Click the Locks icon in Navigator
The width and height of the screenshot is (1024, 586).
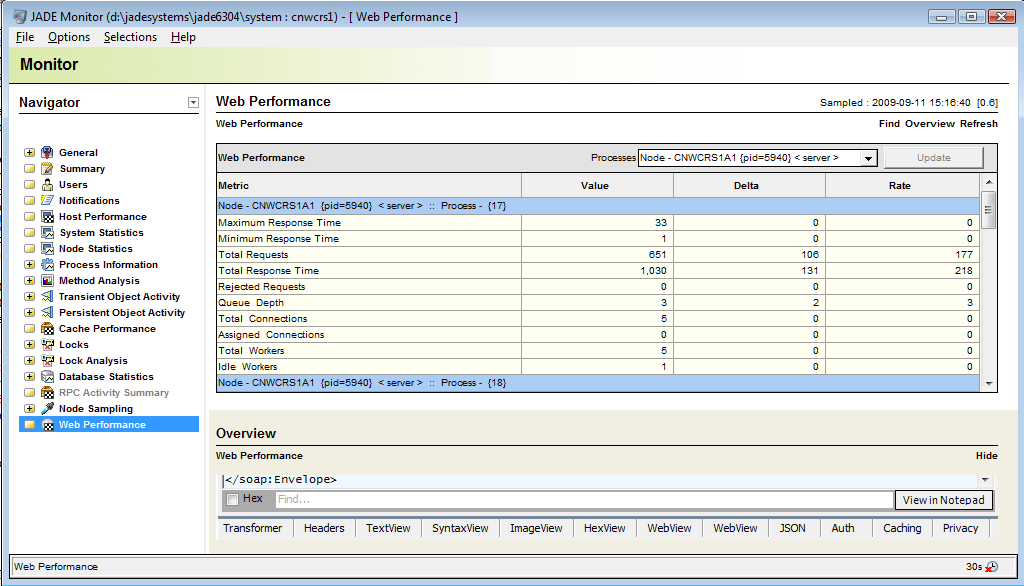point(47,344)
